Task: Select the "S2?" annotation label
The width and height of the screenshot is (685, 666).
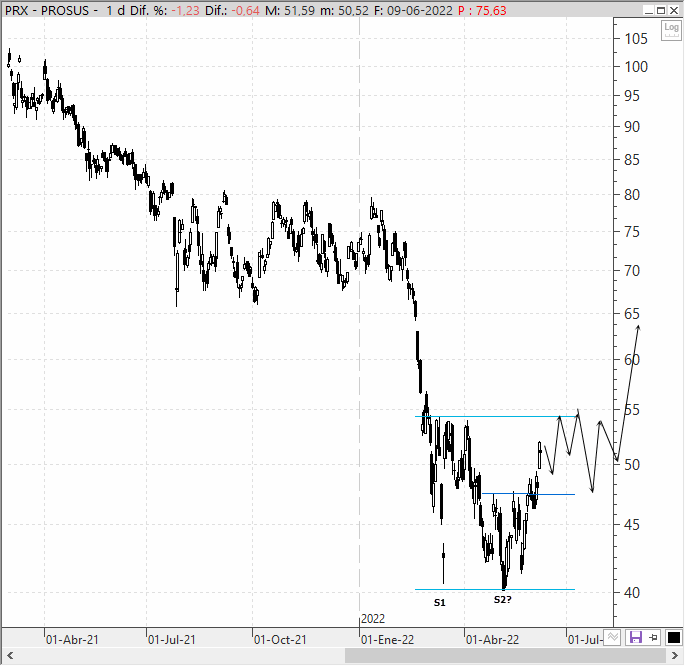Action: click(502, 600)
